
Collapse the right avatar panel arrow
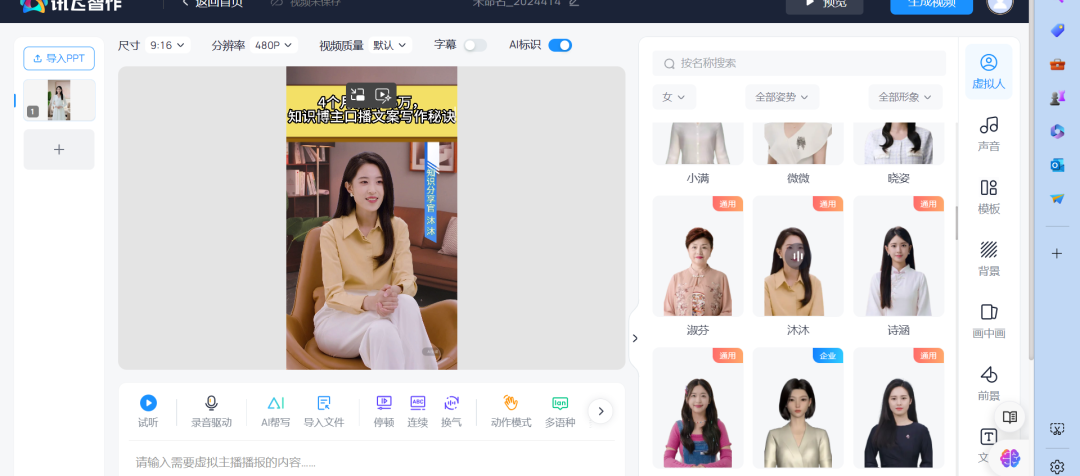[x=634, y=338]
